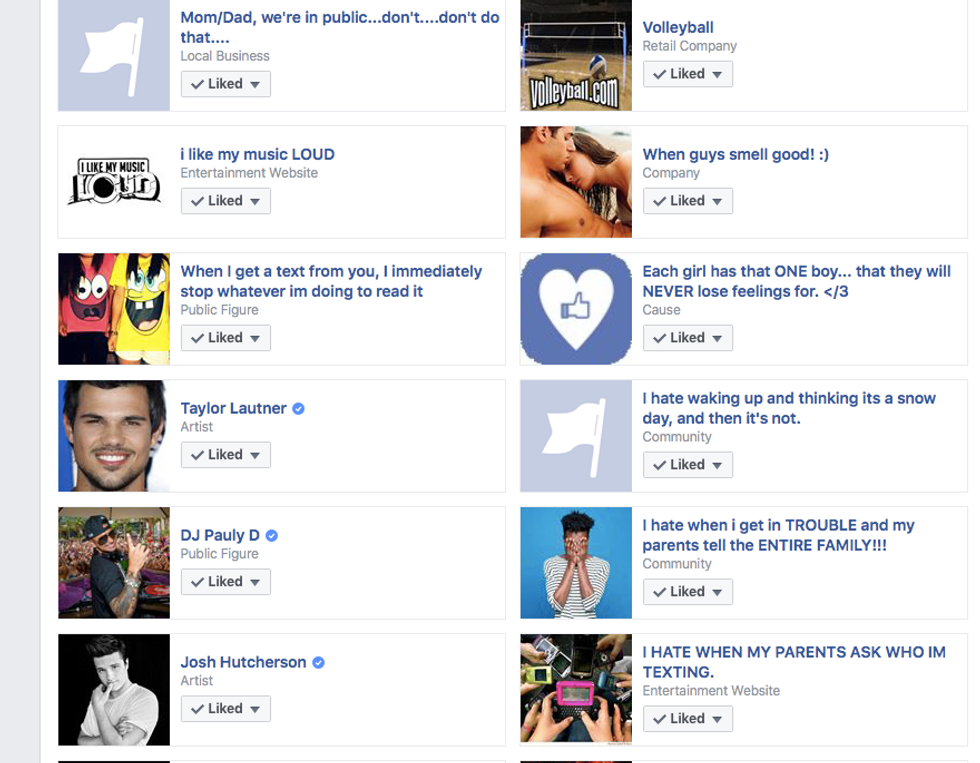Click the heart thumbs-up page icon

coord(576,309)
